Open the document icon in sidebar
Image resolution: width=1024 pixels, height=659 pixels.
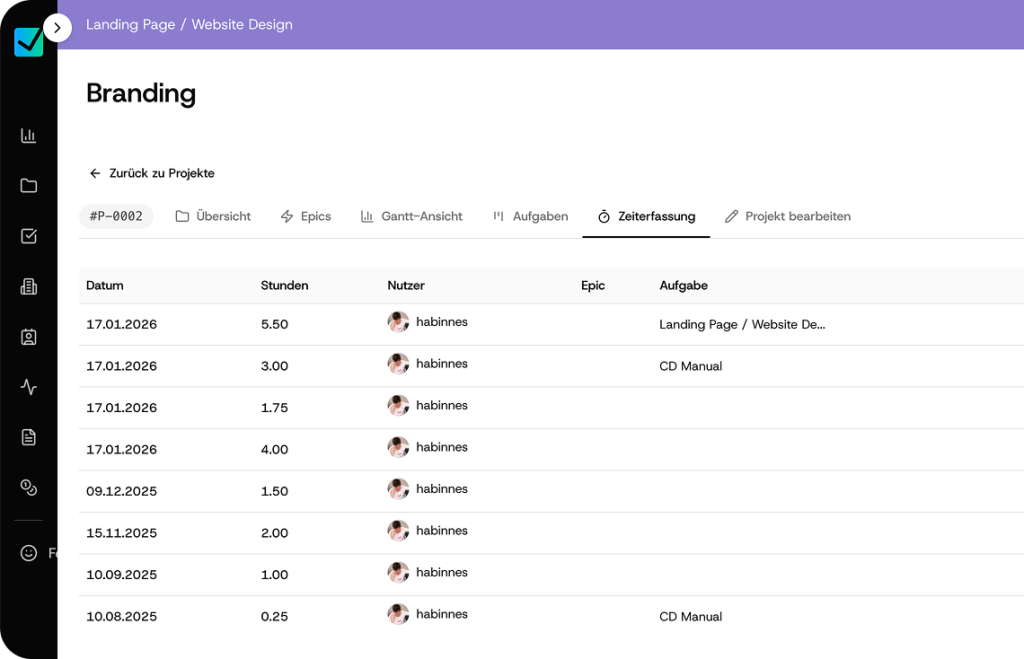coord(29,437)
